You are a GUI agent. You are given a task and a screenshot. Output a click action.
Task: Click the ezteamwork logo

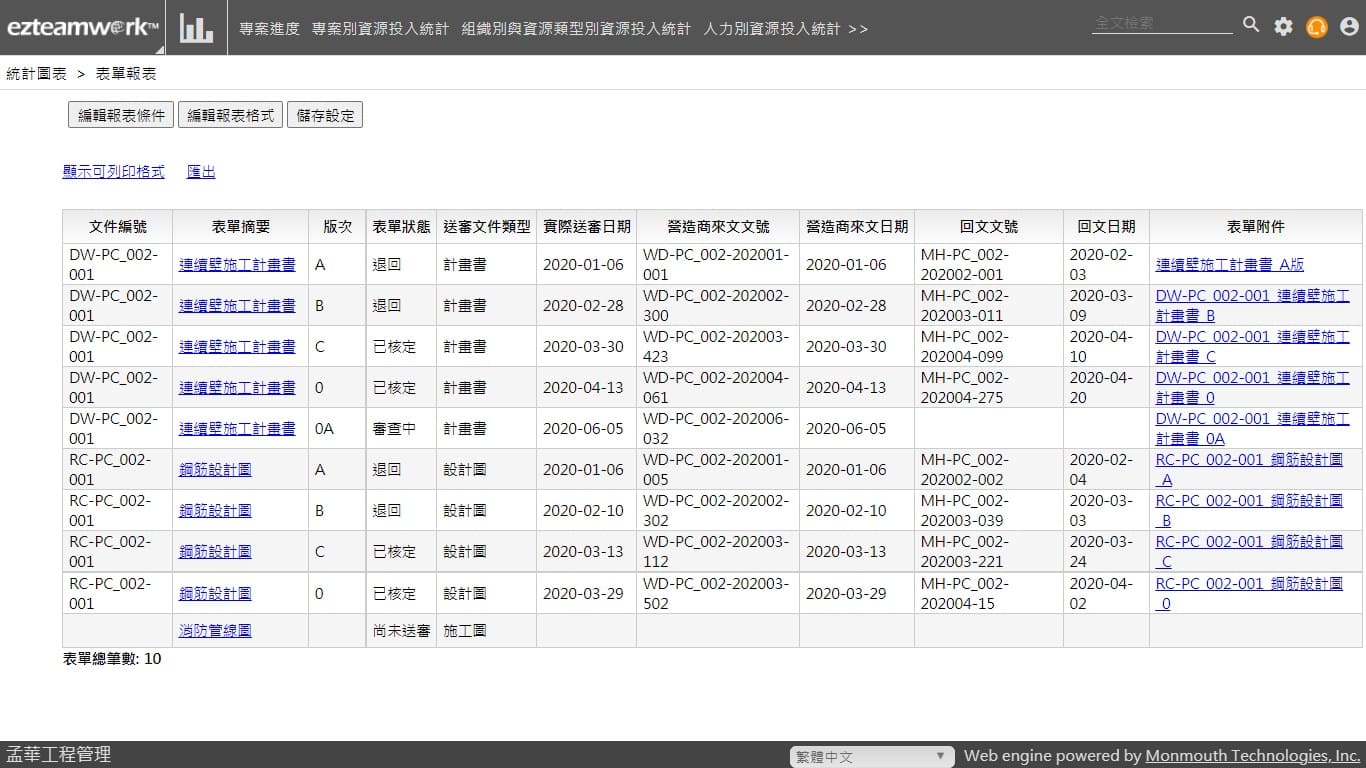[82, 28]
